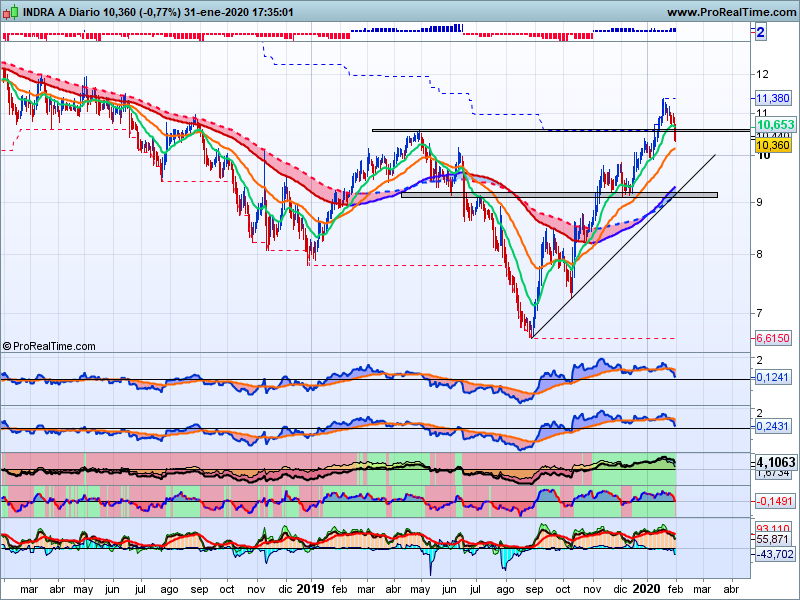Click the candlestick icon beside INDRA title
Viewport: 800px width, 600px height.
(10, 12)
